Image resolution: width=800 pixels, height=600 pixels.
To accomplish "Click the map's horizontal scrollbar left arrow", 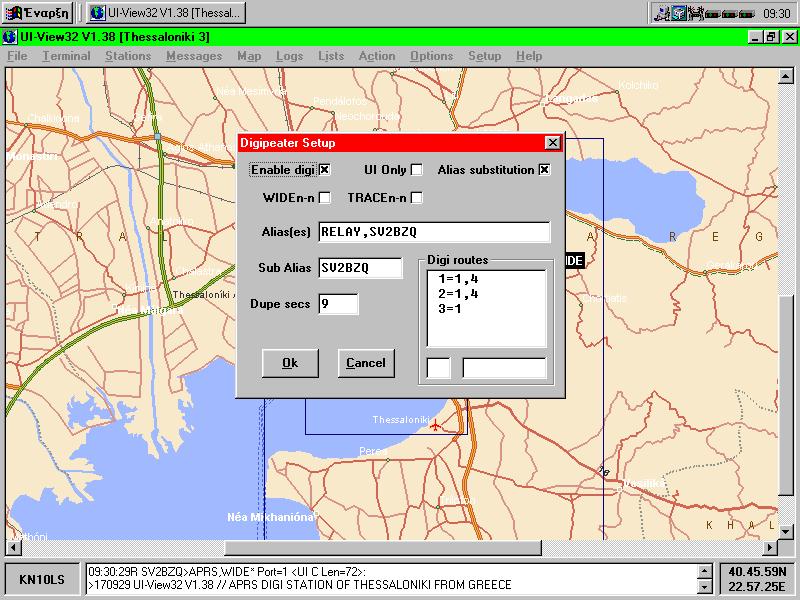I will tap(13, 547).
